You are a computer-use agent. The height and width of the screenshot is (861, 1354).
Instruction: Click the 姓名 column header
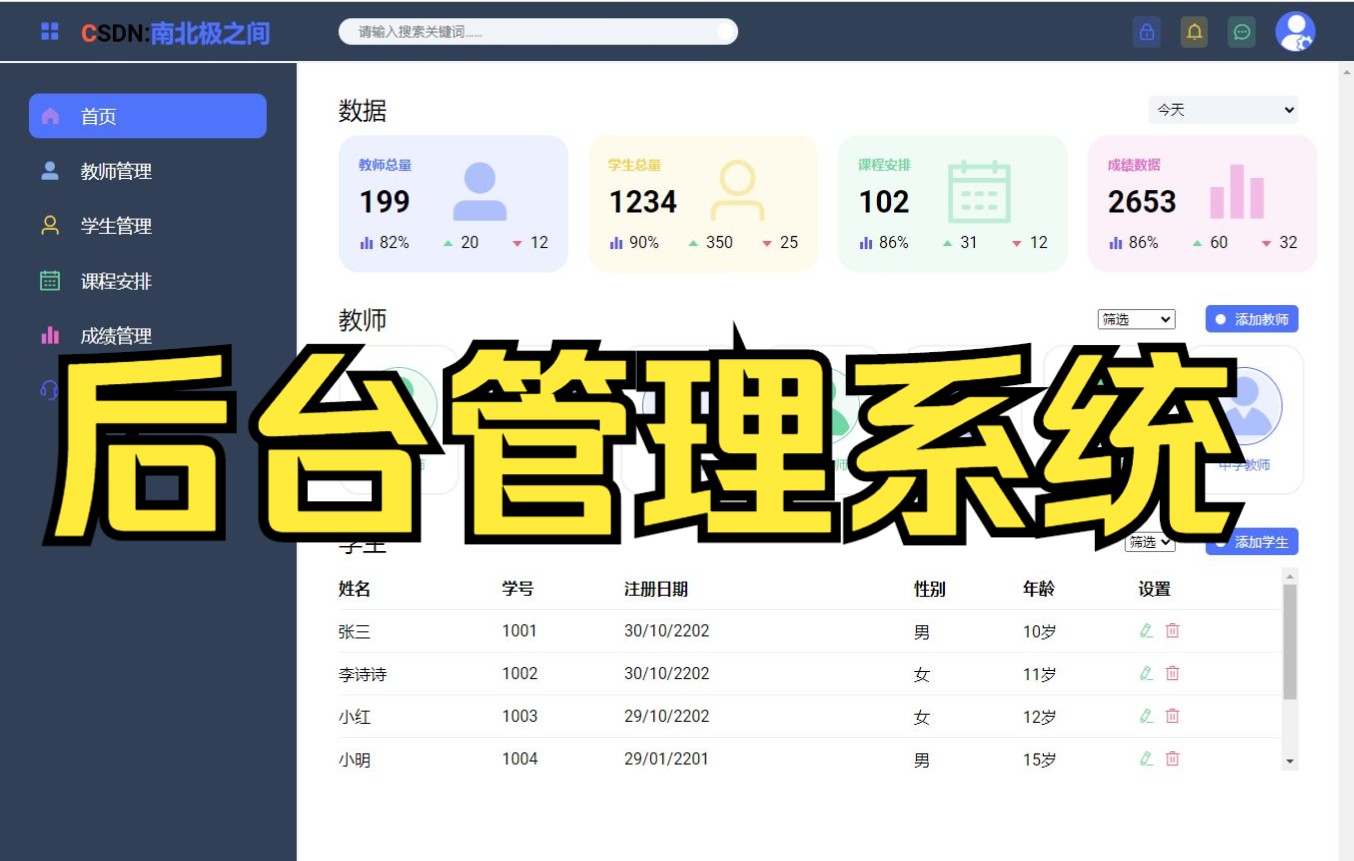pyautogui.click(x=355, y=589)
